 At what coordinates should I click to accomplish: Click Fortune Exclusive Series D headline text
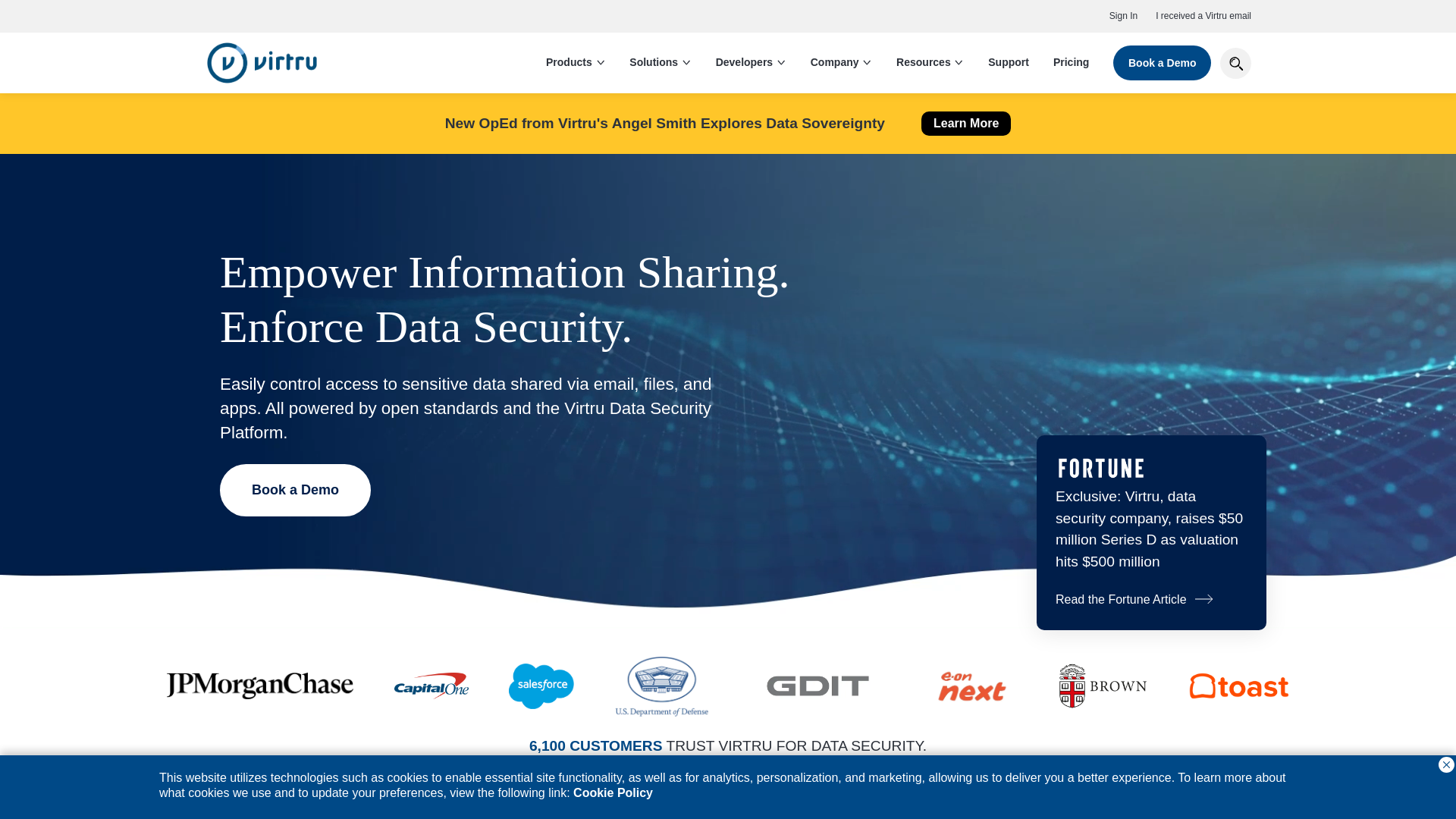[x=1150, y=529]
